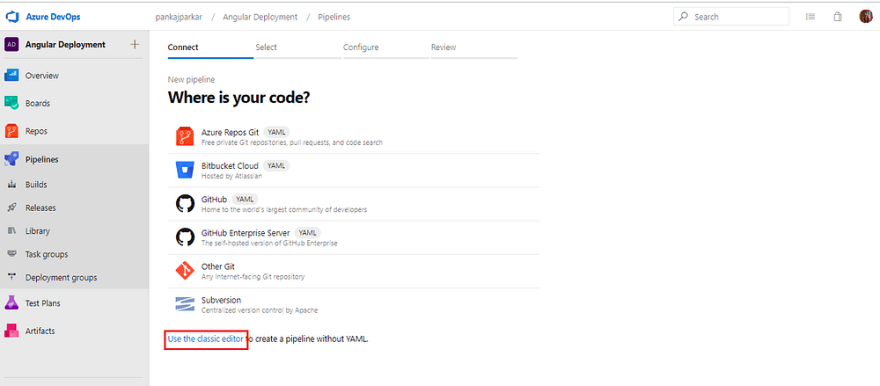Open Boards in the sidebar menu
Viewport: 880px width, 386px height.
tap(75, 103)
